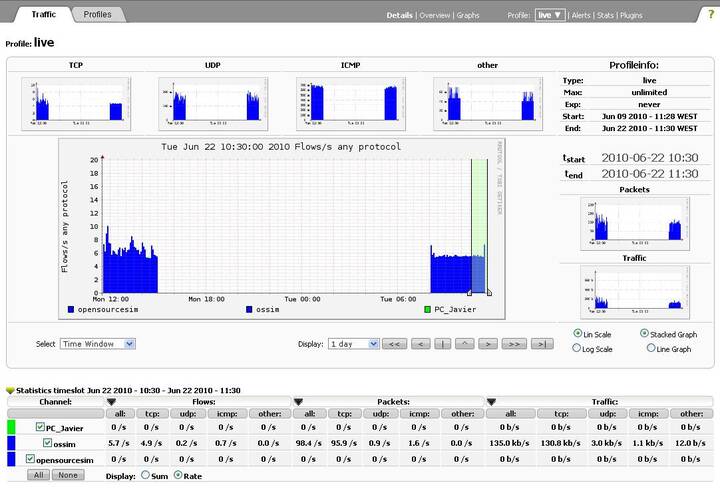Go to end with the >| button
Image resolution: width=720 pixels, height=493 pixels.
(541, 344)
